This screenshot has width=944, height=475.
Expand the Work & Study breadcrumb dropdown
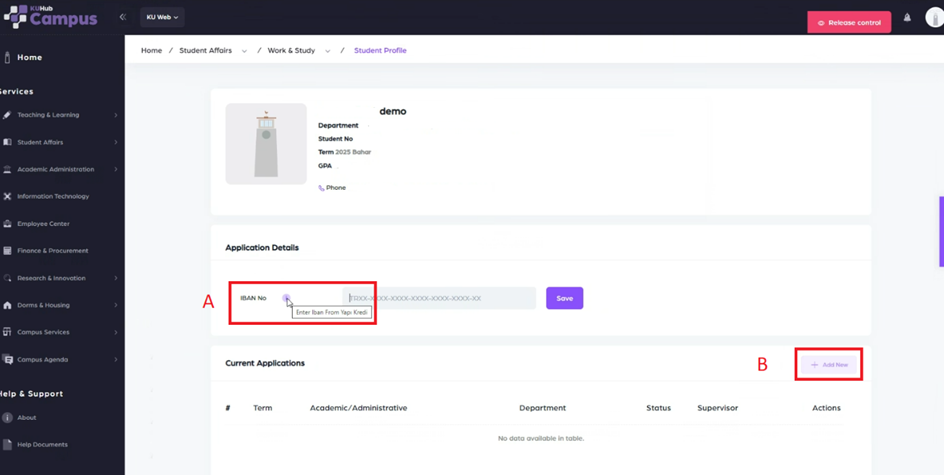[x=327, y=51]
